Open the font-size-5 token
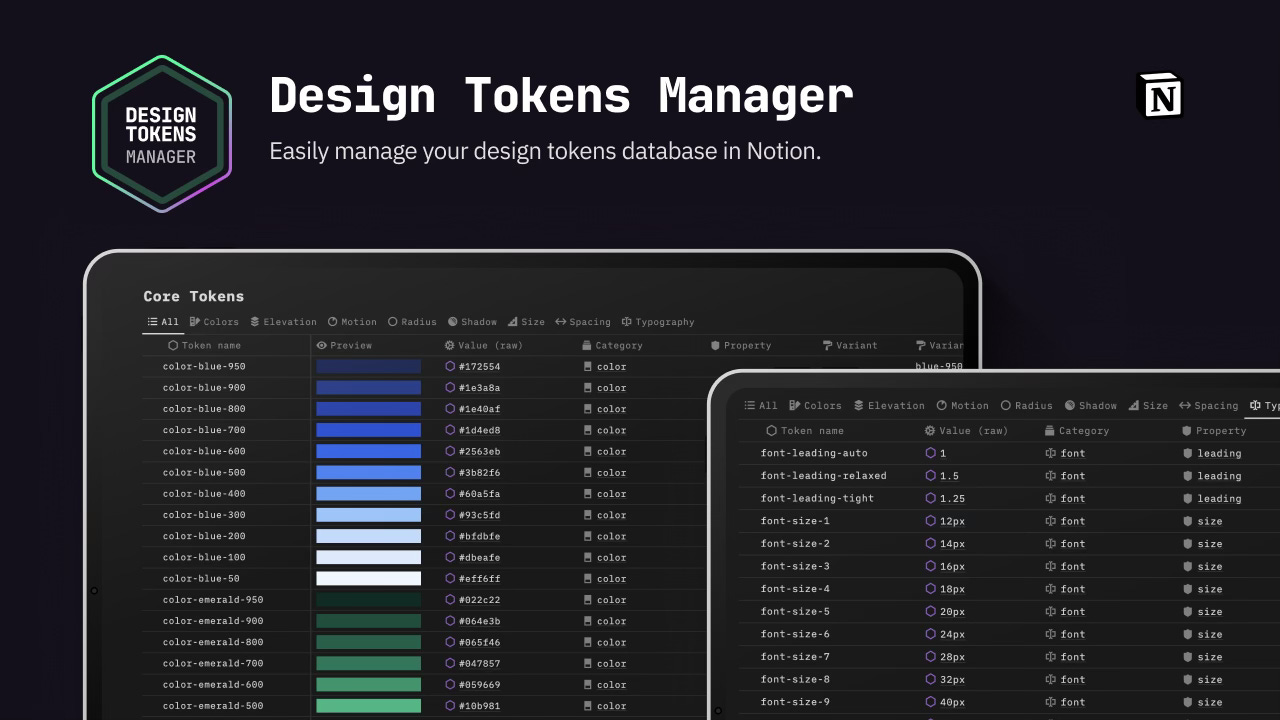Image resolution: width=1280 pixels, height=720 pixels. [x=795, y=612]
